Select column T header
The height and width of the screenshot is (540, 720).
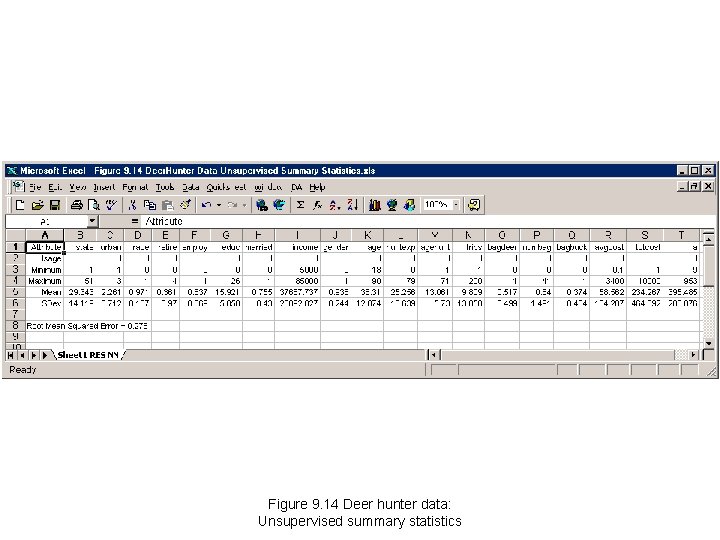pyautogui.click(x=681, y=235)
